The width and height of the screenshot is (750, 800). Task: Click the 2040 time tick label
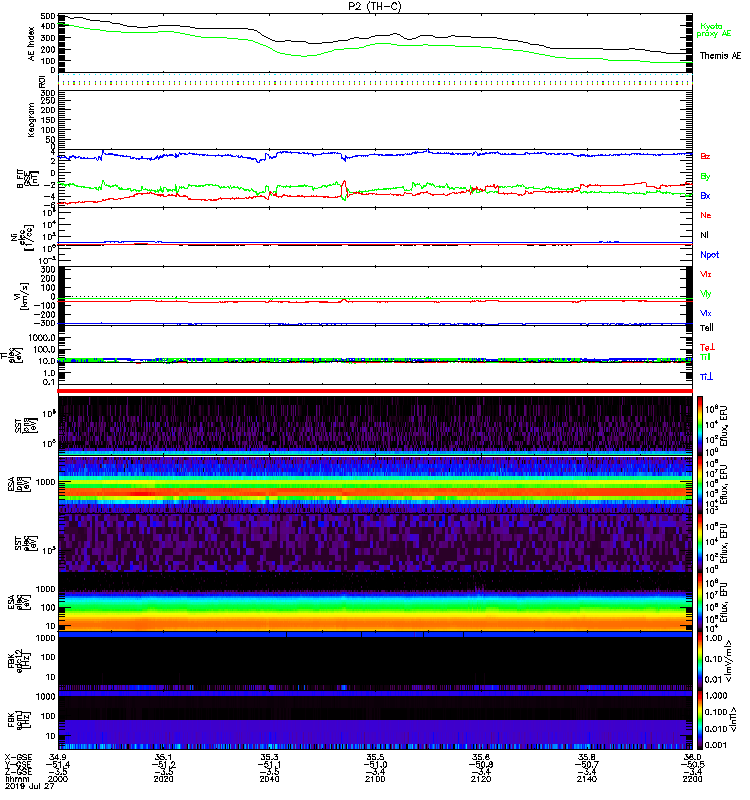[269, 779]
